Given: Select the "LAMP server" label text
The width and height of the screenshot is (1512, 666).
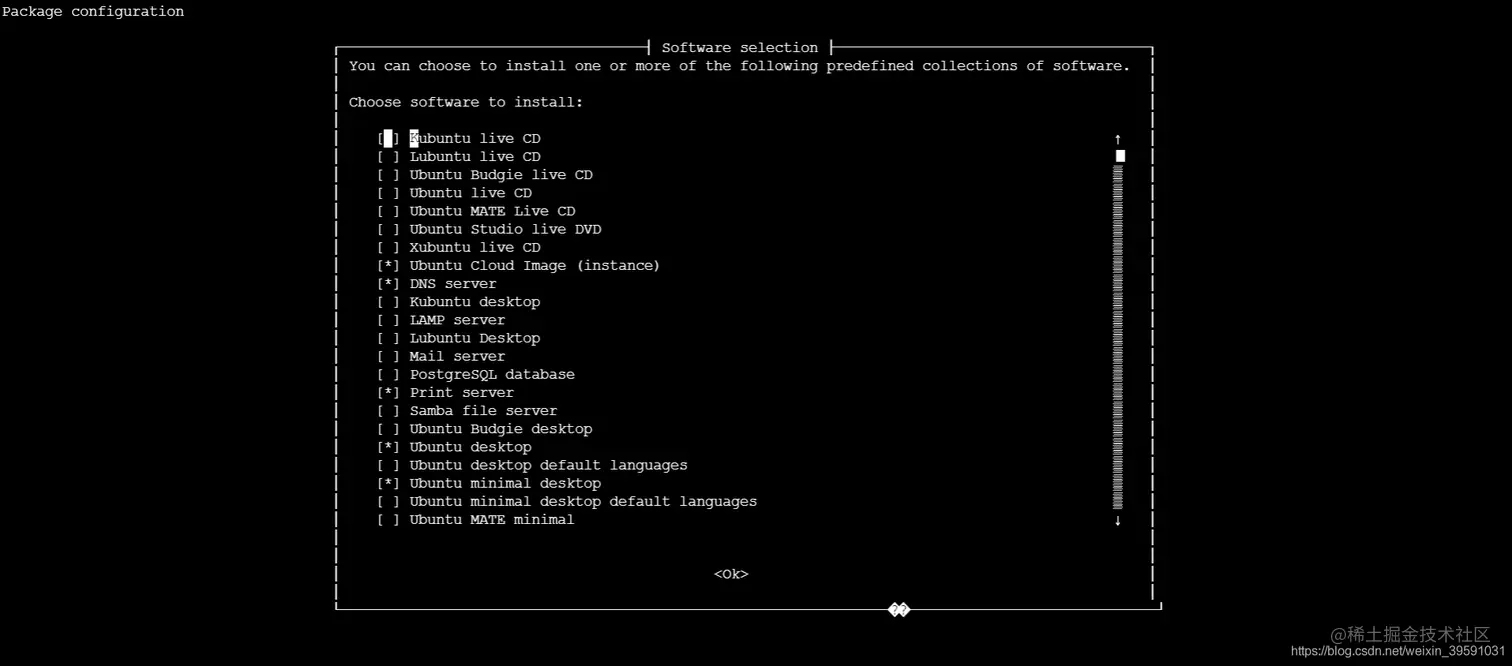Looking at the screenshot, I should tap(457, 320).
